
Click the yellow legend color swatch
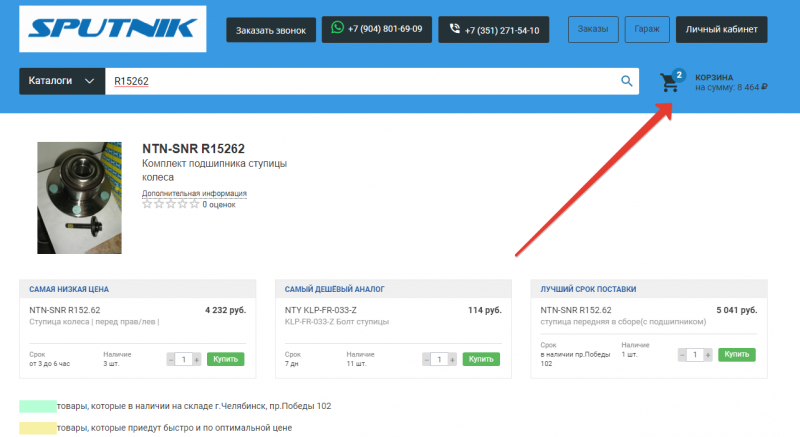tap(38, 428)
